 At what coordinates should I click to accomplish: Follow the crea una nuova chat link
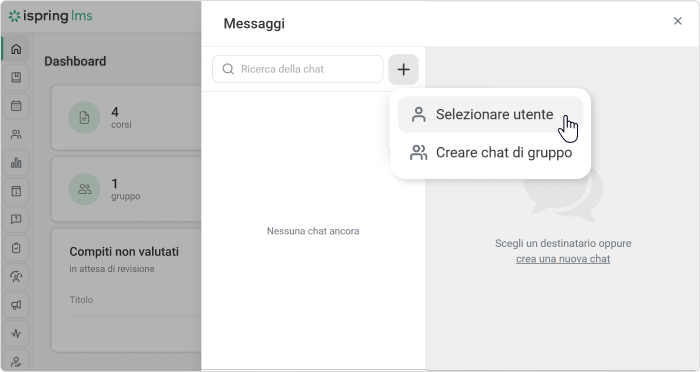pos(563,259)
